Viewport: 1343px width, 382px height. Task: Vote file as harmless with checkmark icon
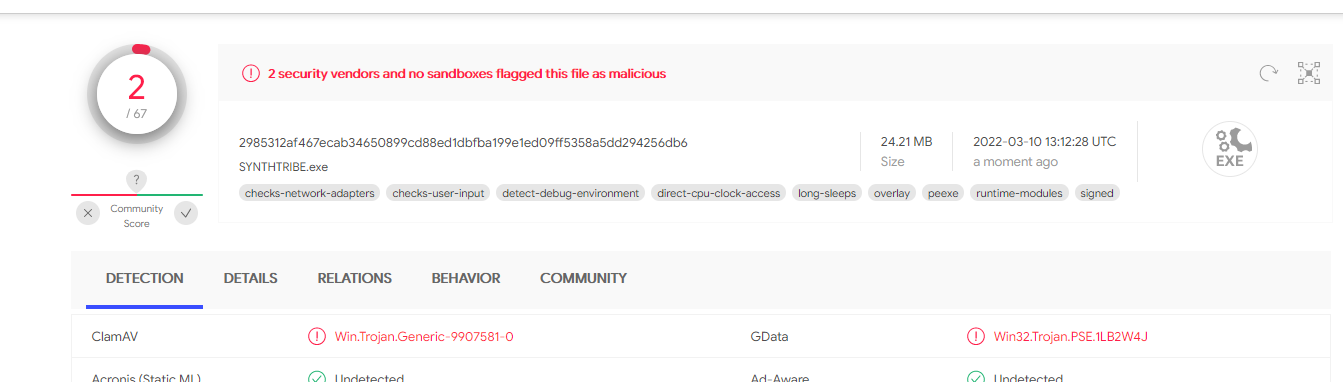click(186, 213)
